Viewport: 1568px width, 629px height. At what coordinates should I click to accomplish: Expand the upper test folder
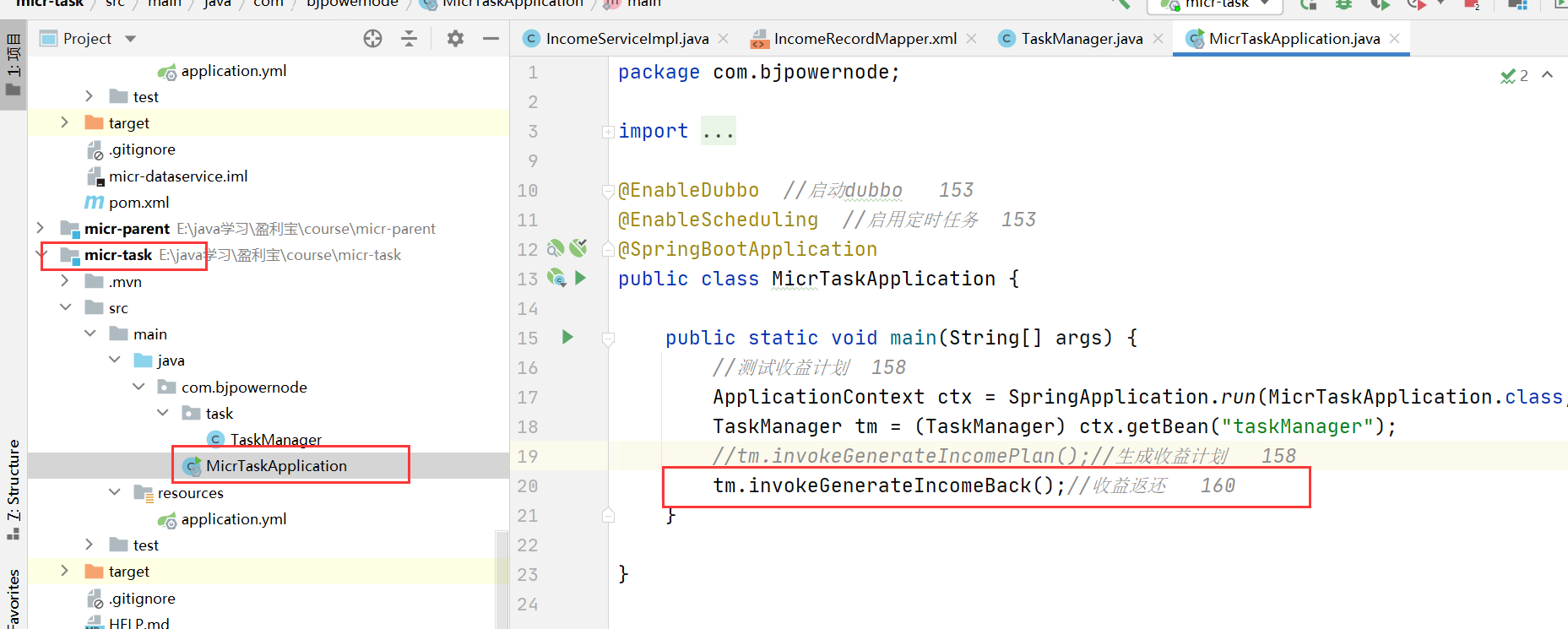pos(90,96)
